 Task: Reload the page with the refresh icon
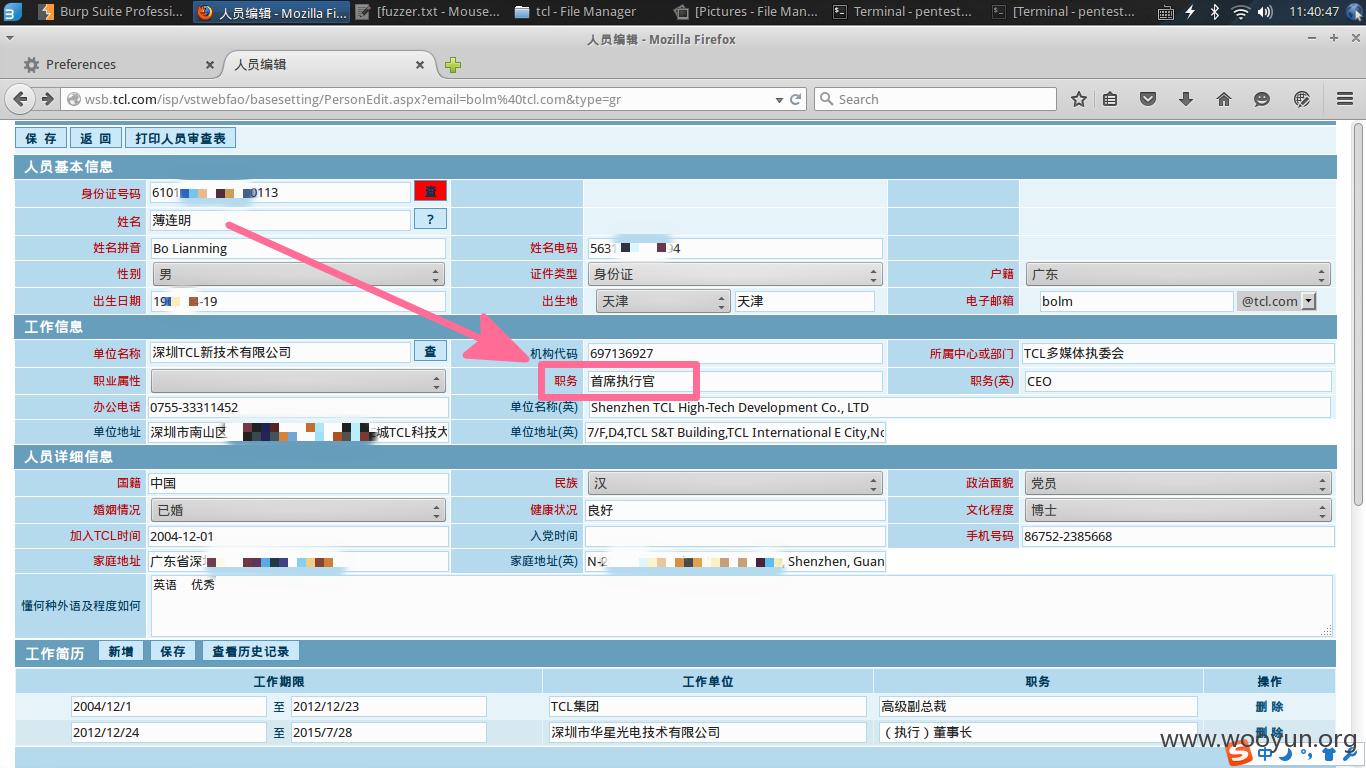(x=797, y=99)
